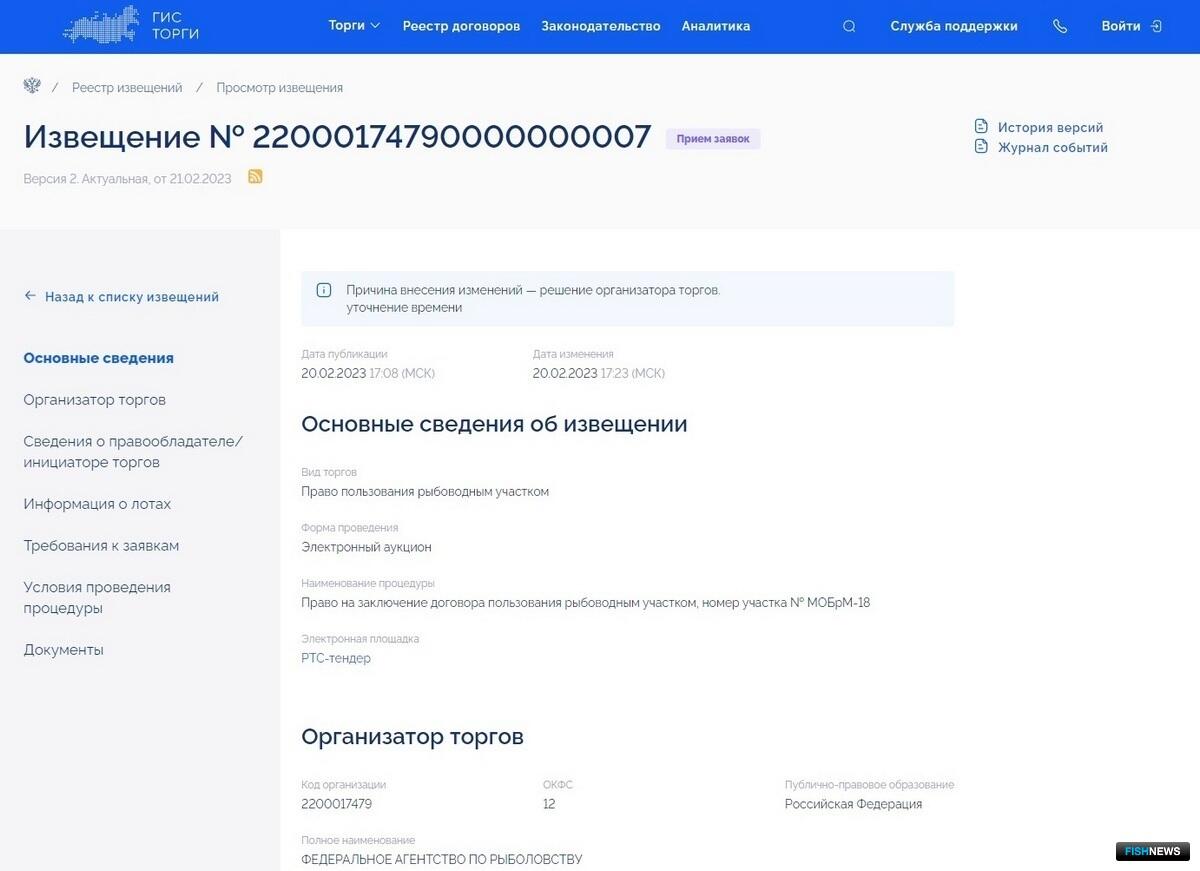Open РТС-тендер platform link
Viewport: 1200px width, 871px height.
point(336,658)
